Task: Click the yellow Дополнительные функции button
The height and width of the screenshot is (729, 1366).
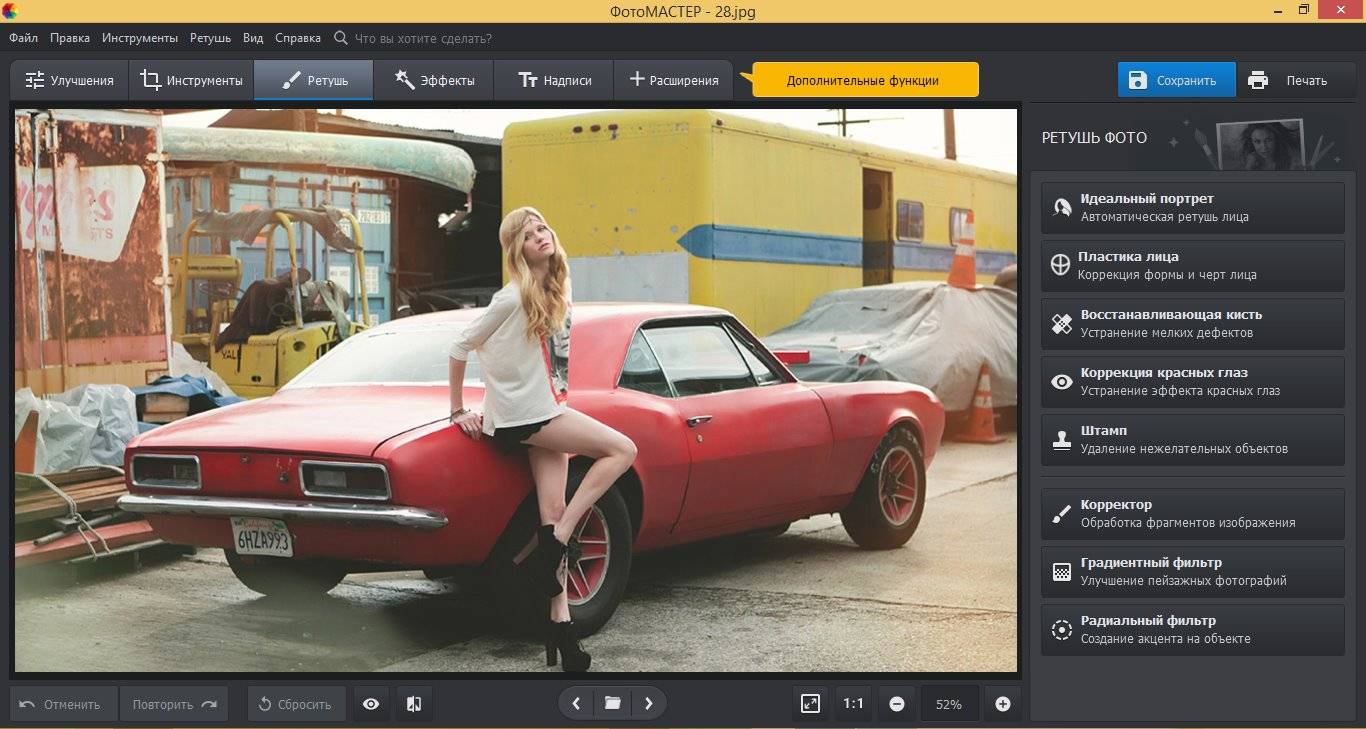Action: point(863,80)
